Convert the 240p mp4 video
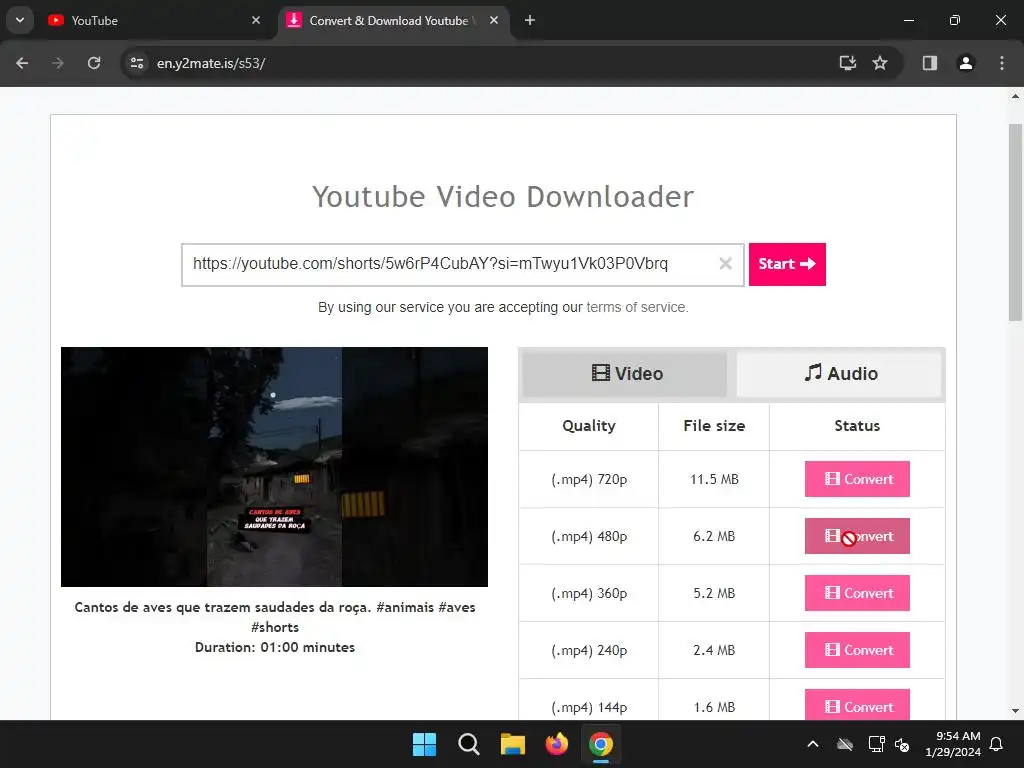The width and height of the screenshot is (1024, 768). point(857,650)
